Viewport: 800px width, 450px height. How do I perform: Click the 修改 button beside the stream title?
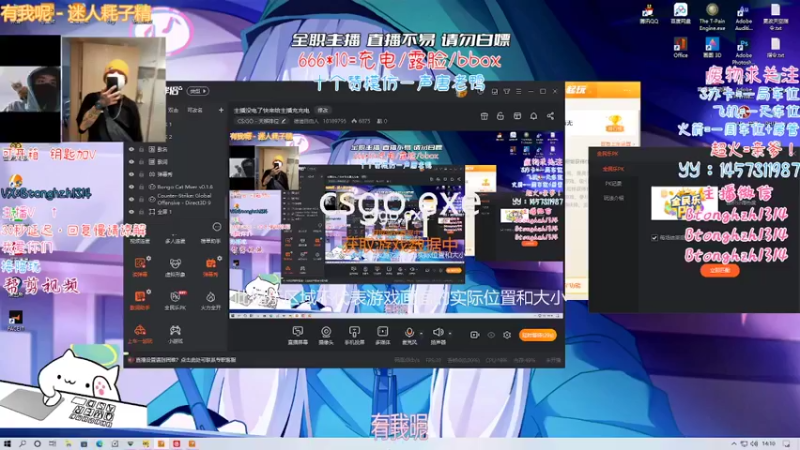tap(323, 110)
